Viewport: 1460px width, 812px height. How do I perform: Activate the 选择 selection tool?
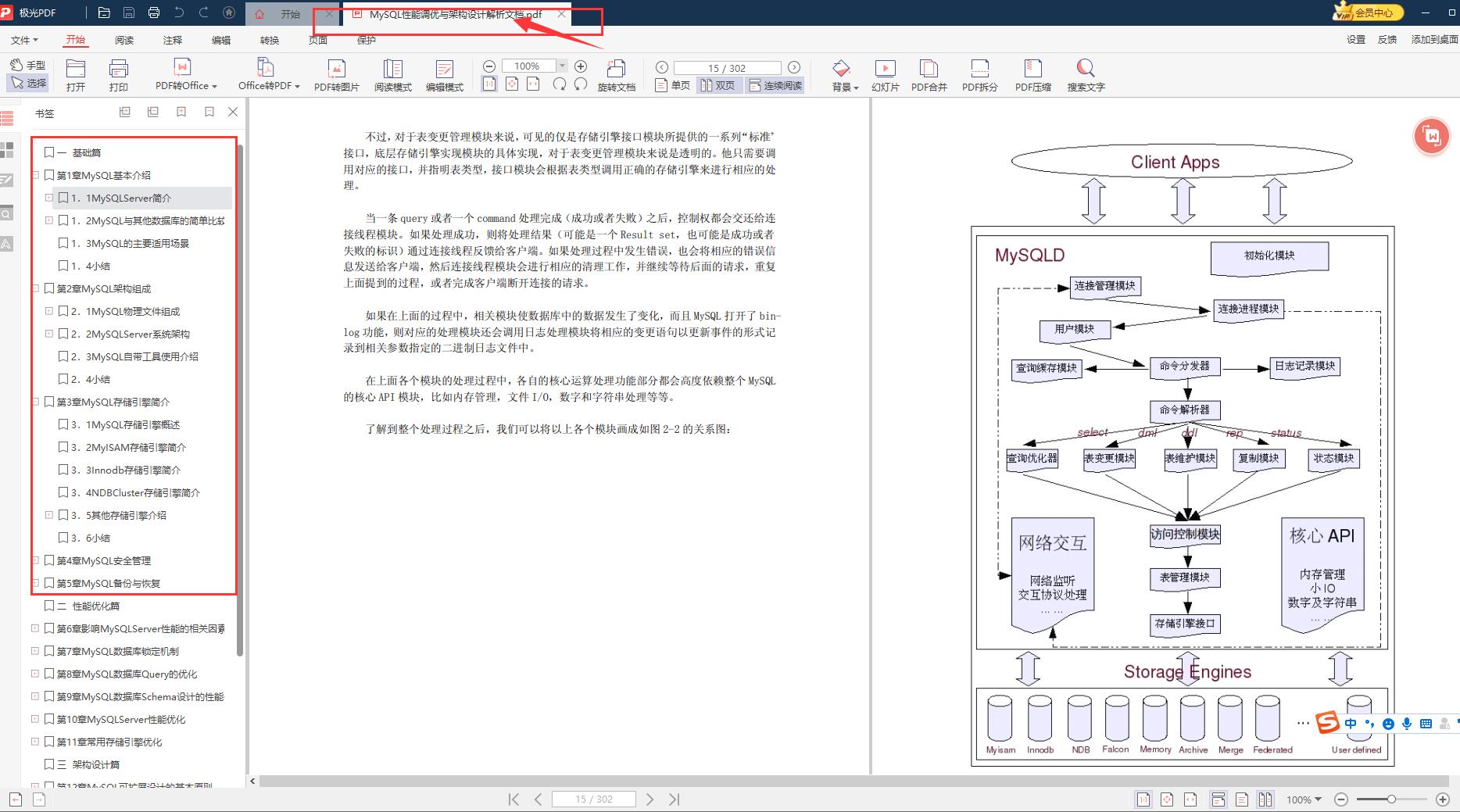(27, 82)
